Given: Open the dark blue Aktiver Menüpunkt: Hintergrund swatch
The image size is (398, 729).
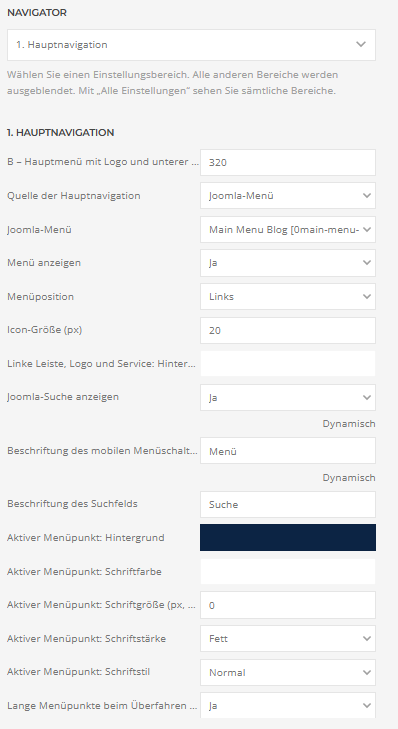Looking at the screenshot, I should (x=288, y=537).
